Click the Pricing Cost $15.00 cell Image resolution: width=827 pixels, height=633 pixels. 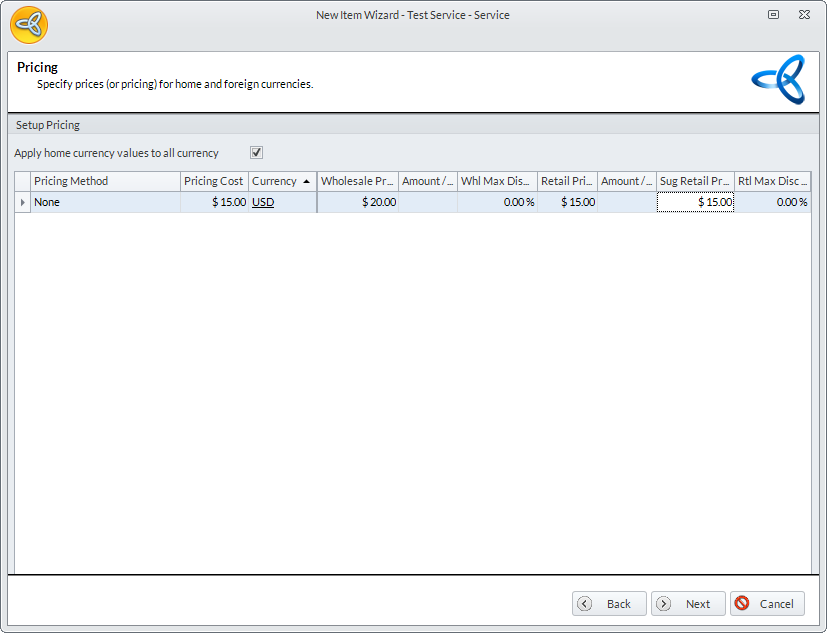coord(214,202)
